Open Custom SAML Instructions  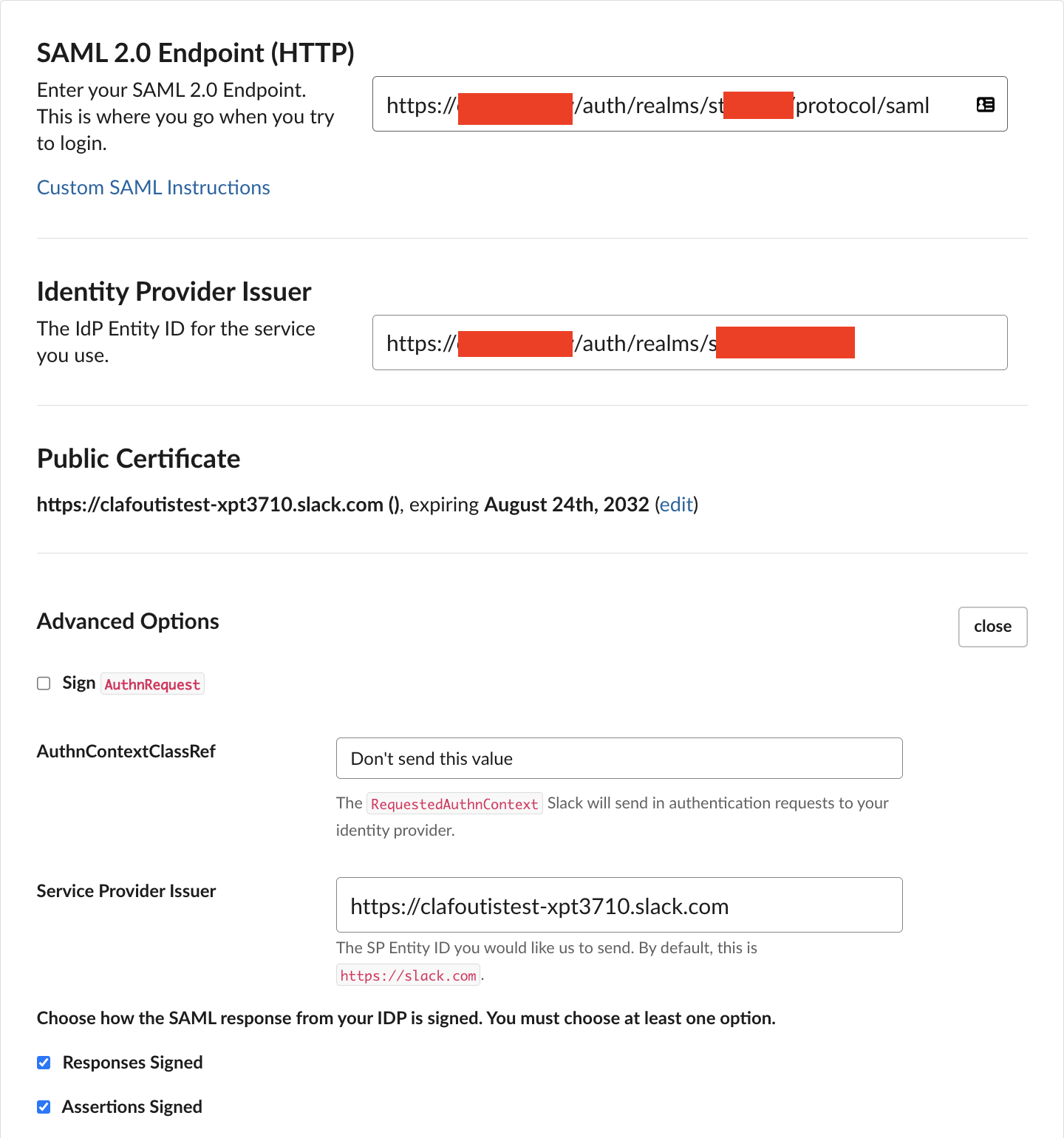tap(153, 187)
